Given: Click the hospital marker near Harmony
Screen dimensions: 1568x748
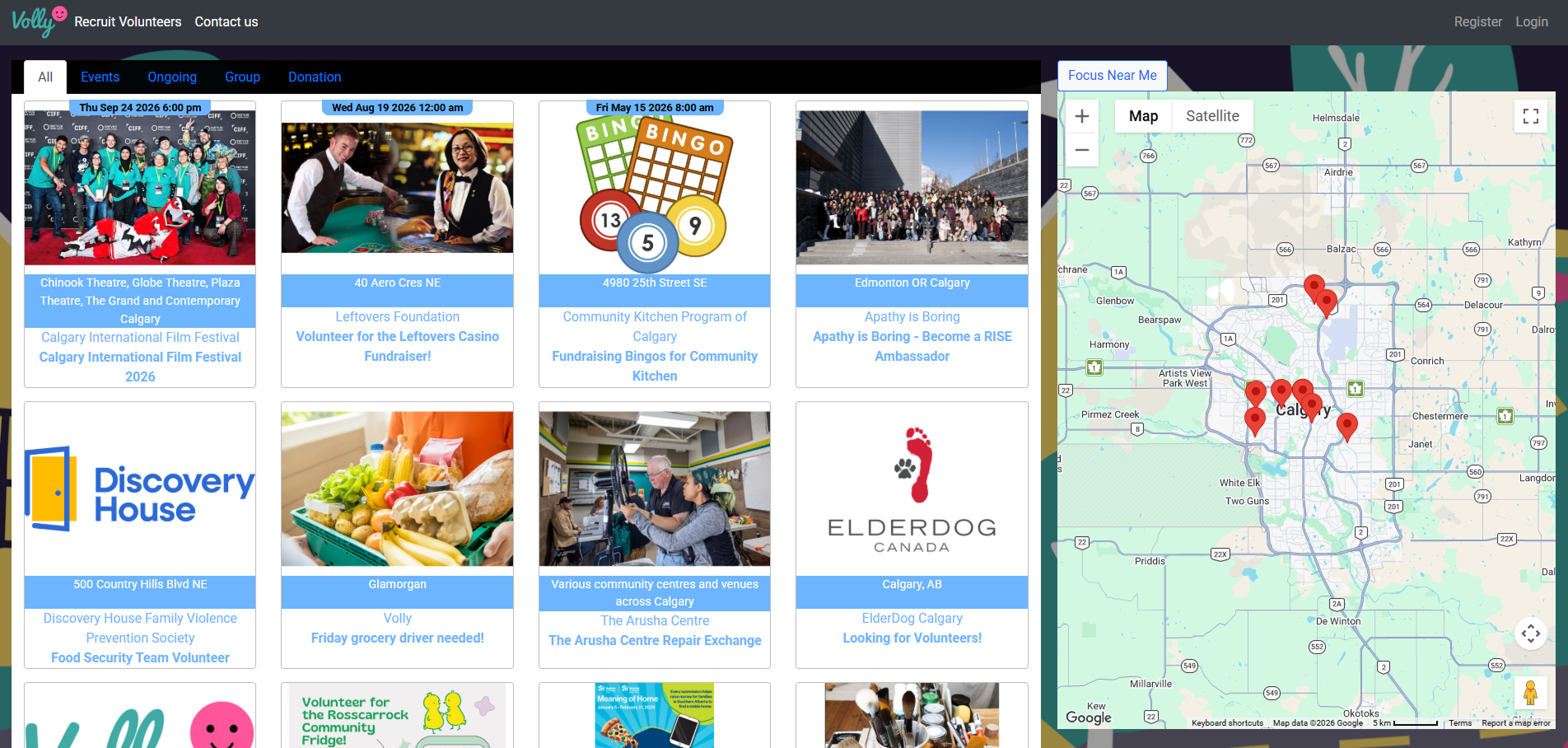Looking at the screenshot, I should pos(1094,367).
